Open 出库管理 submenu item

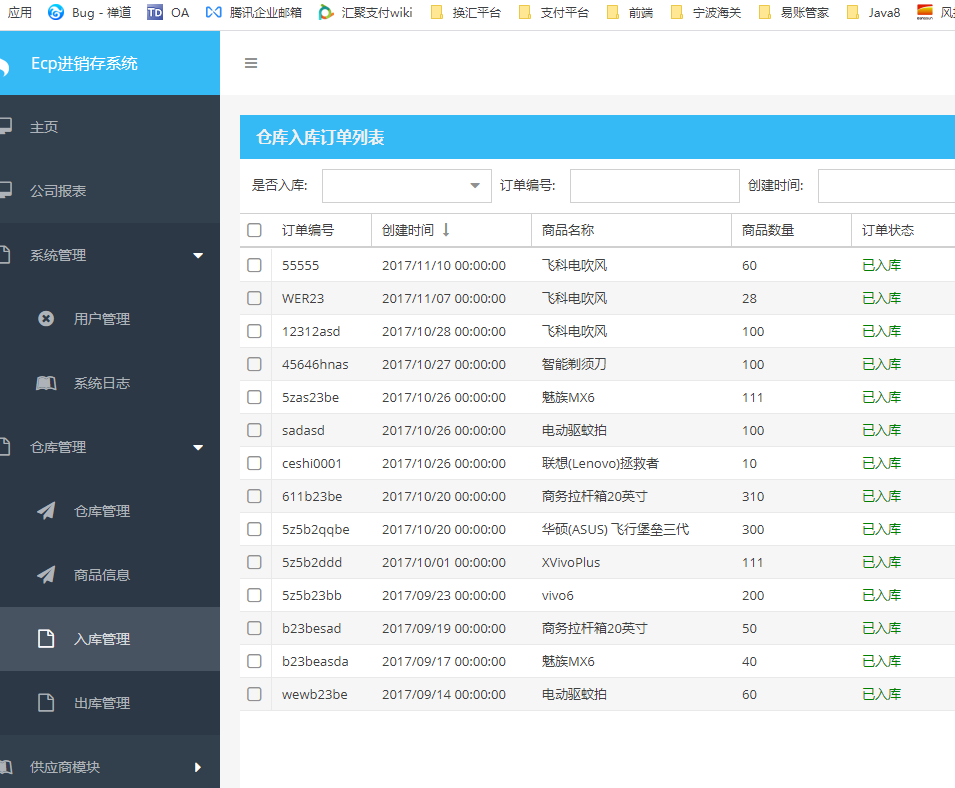pyautogui.click(x=102, y=703)
